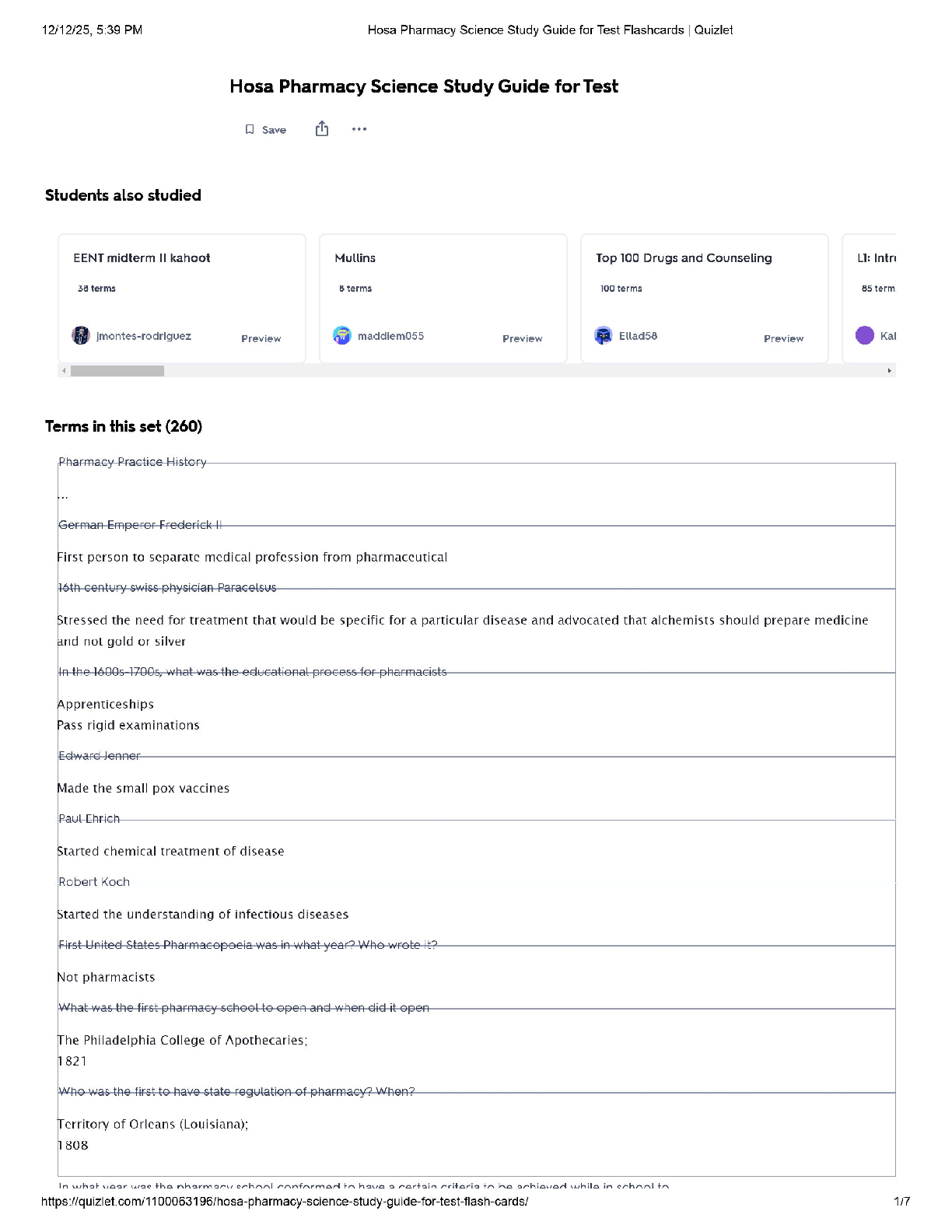Image resolution: width=952 pixels, height=1232 pixels.
Task: Select the Paul Ehrich flashcard term
Action: tap(89, 819)
